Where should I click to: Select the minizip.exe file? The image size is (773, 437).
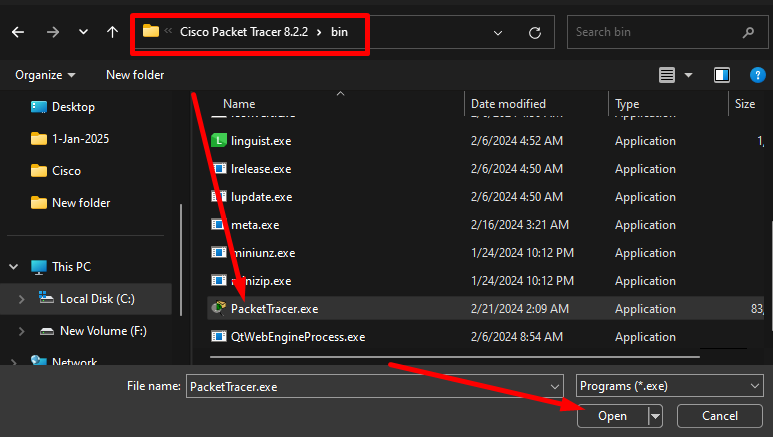coord(261,282)
